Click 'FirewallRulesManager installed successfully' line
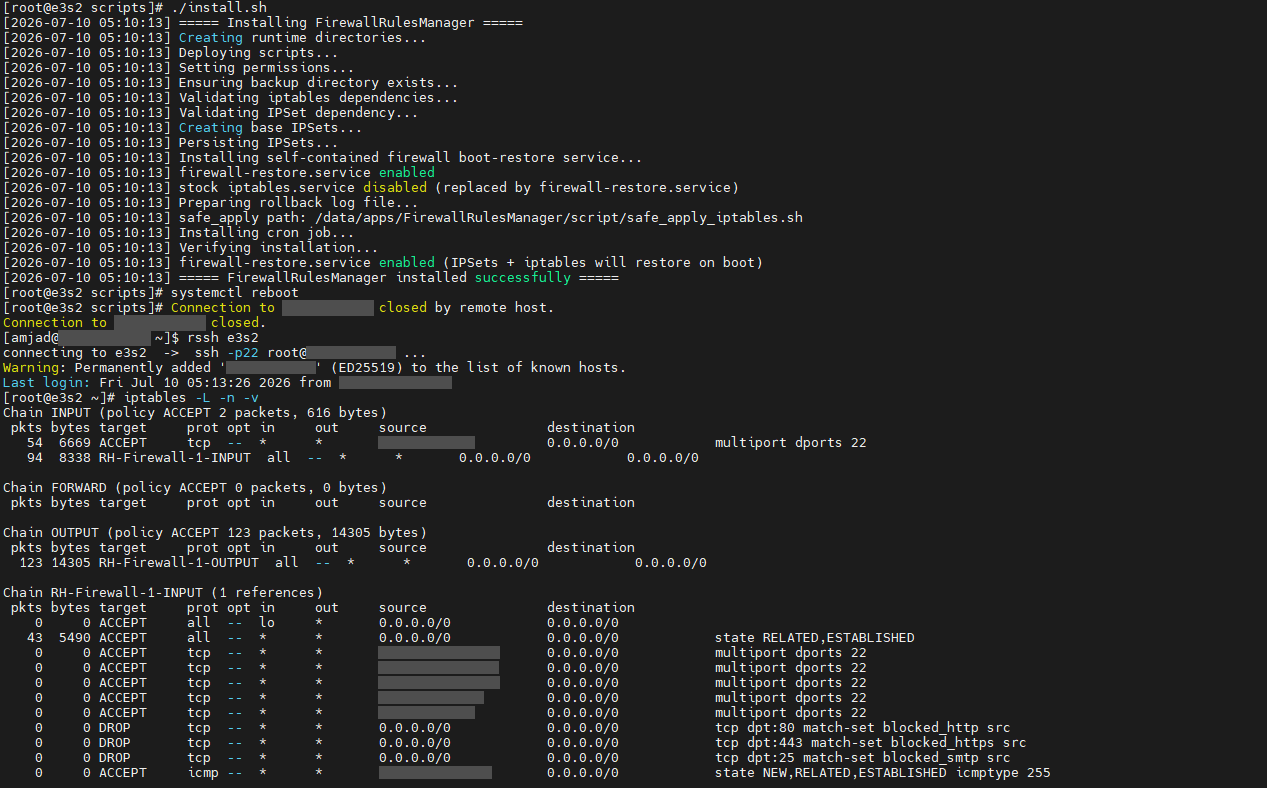The image size is (1267, 788). pyautogui.click(x=311, y=277)
